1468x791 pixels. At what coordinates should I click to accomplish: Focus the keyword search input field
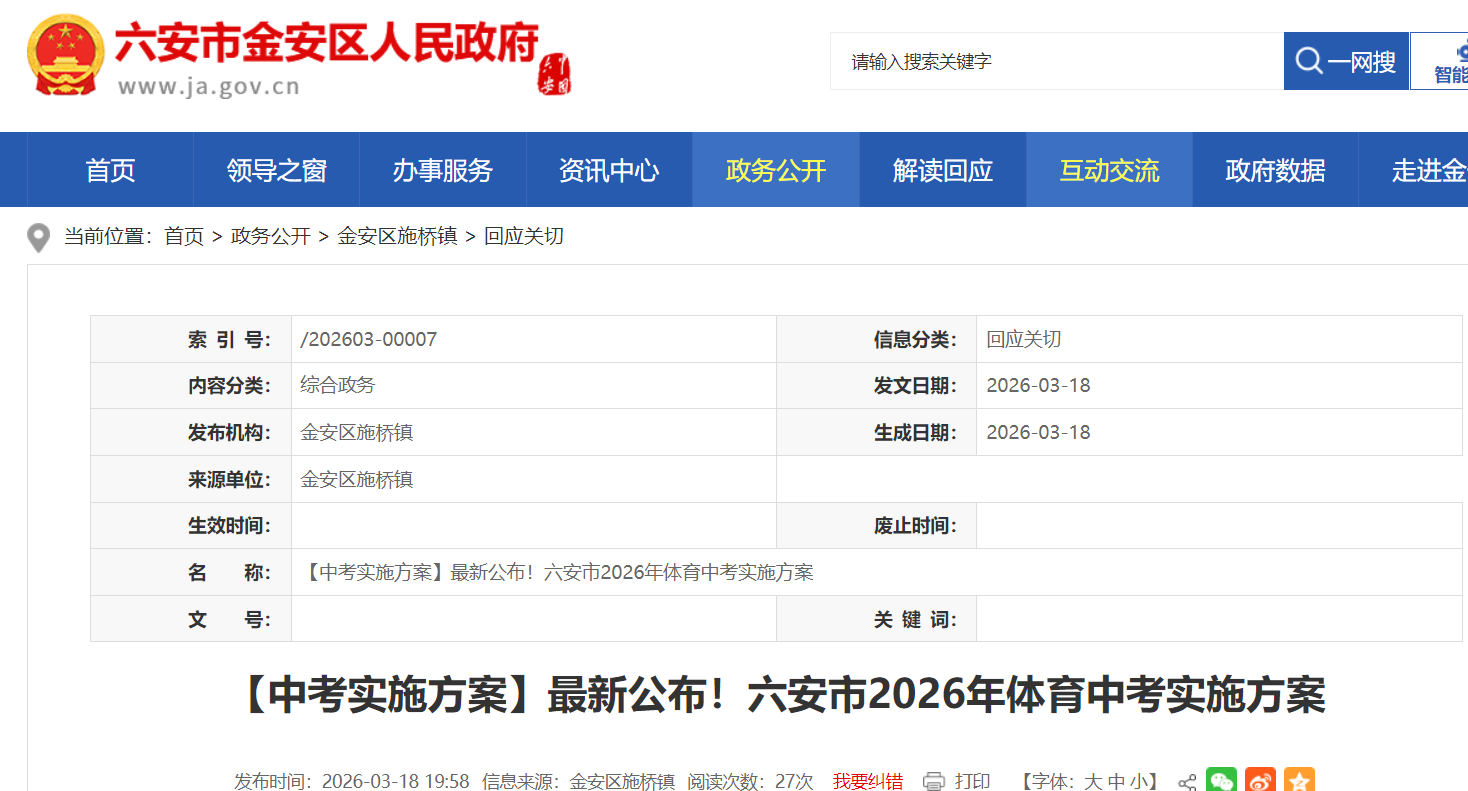pos(1056,62)
